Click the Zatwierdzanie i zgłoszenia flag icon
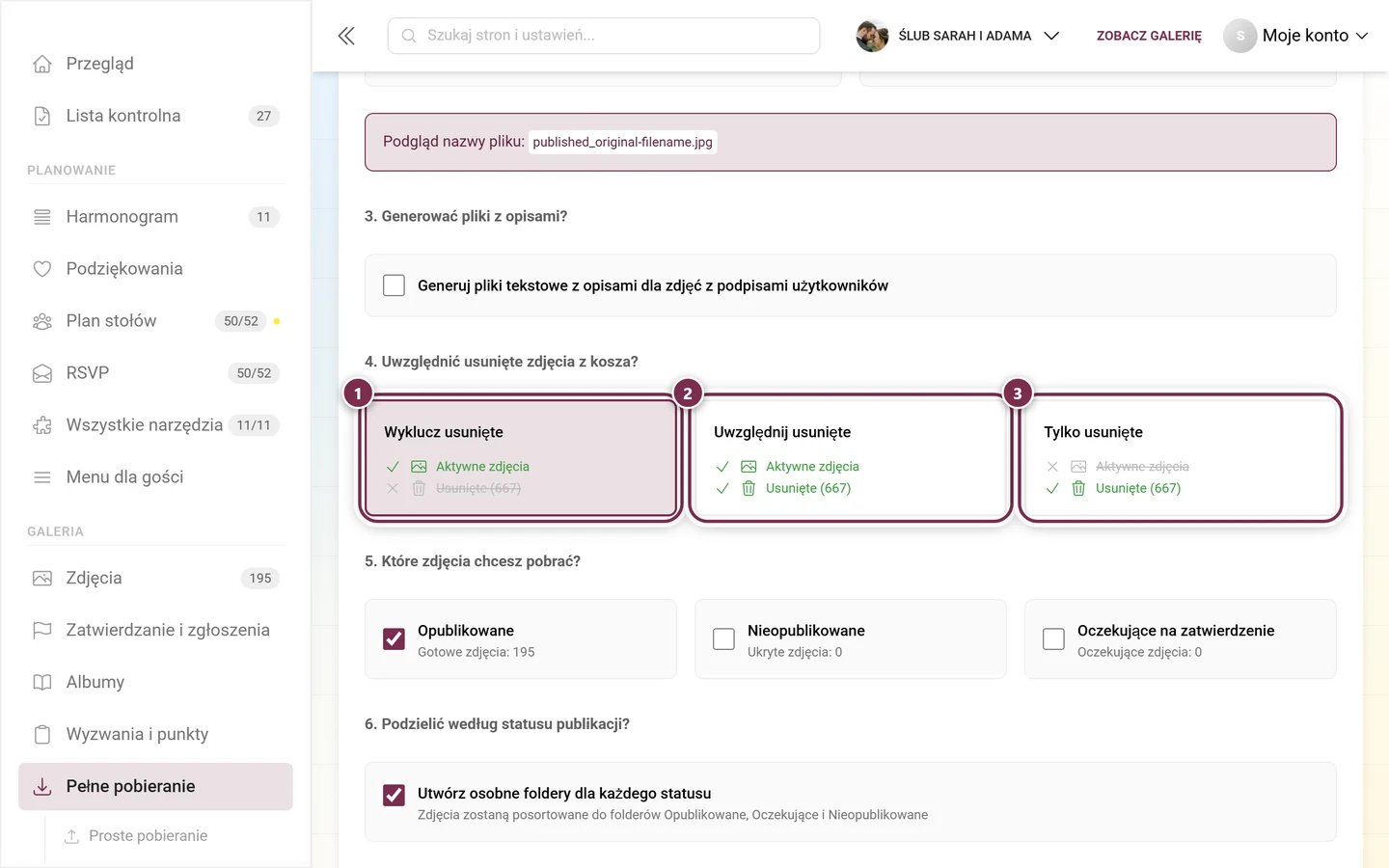Image resolution: width=1389 pixels, height=868 pixels. [x=42, y=630]
